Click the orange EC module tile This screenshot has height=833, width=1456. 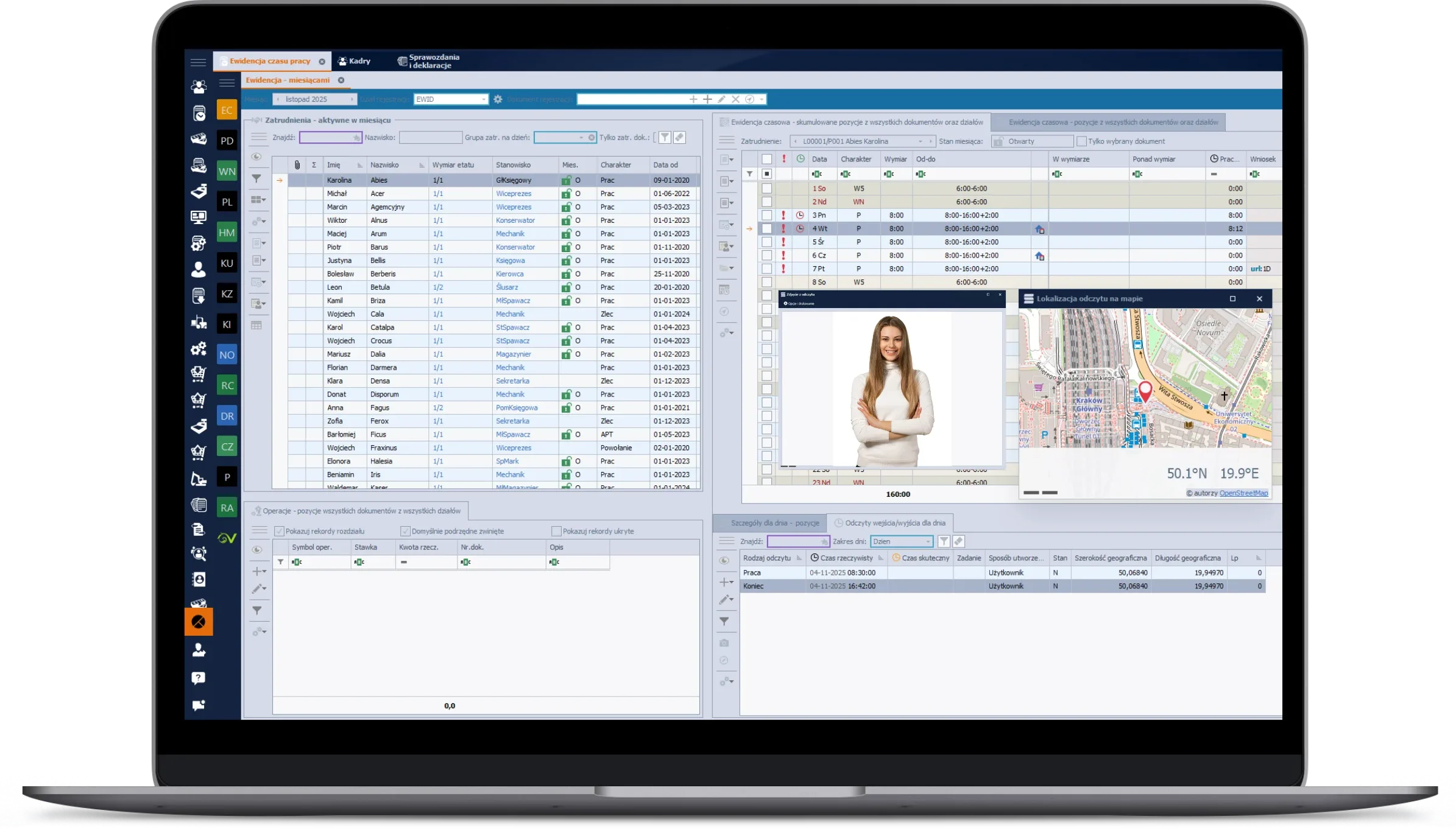tap(227, 110)
